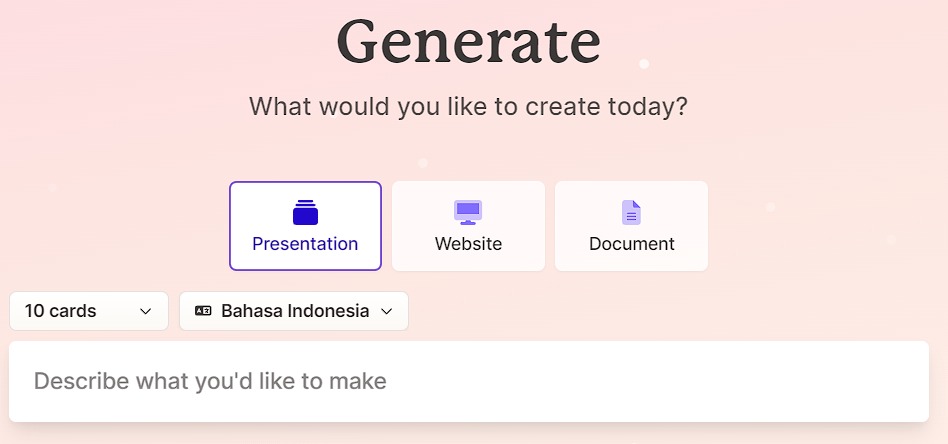Click the language translate icon
The width and height of the screenshot is (948, 444).
[x=203, y=311]
